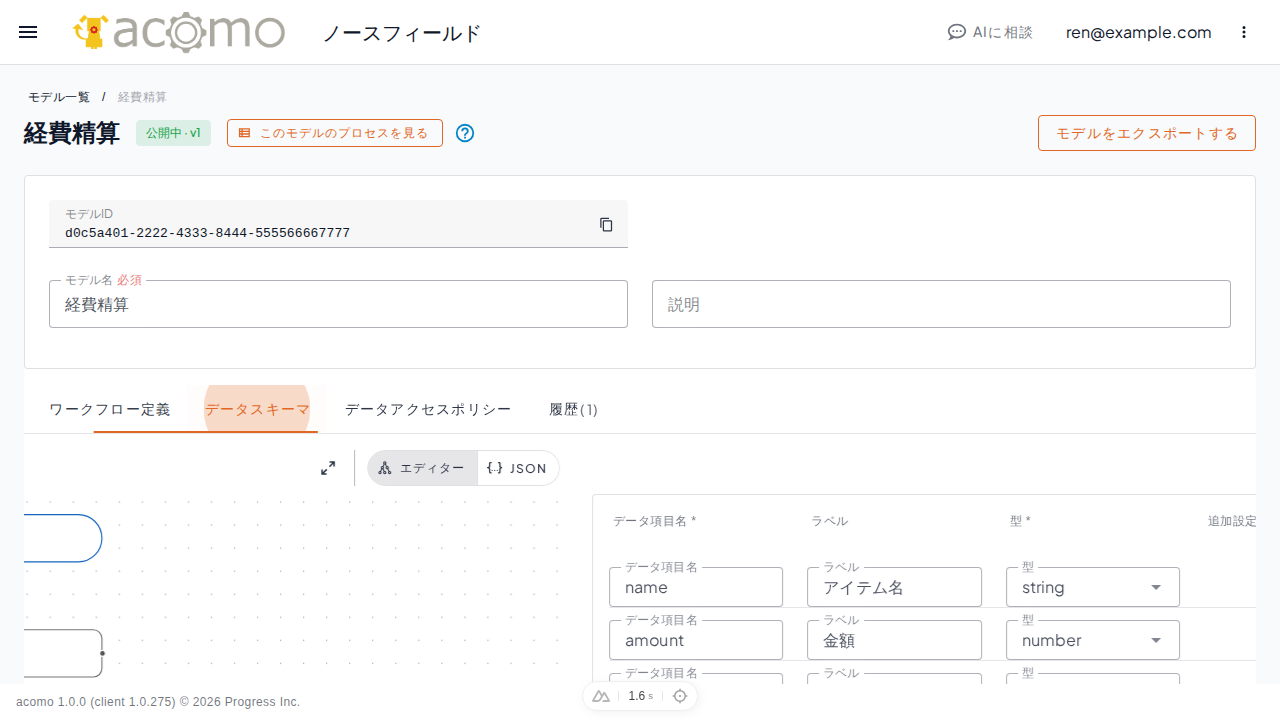This screenshot has width=1280, height=720.
Task: Click the モデル名 input field
Action: 338,304
